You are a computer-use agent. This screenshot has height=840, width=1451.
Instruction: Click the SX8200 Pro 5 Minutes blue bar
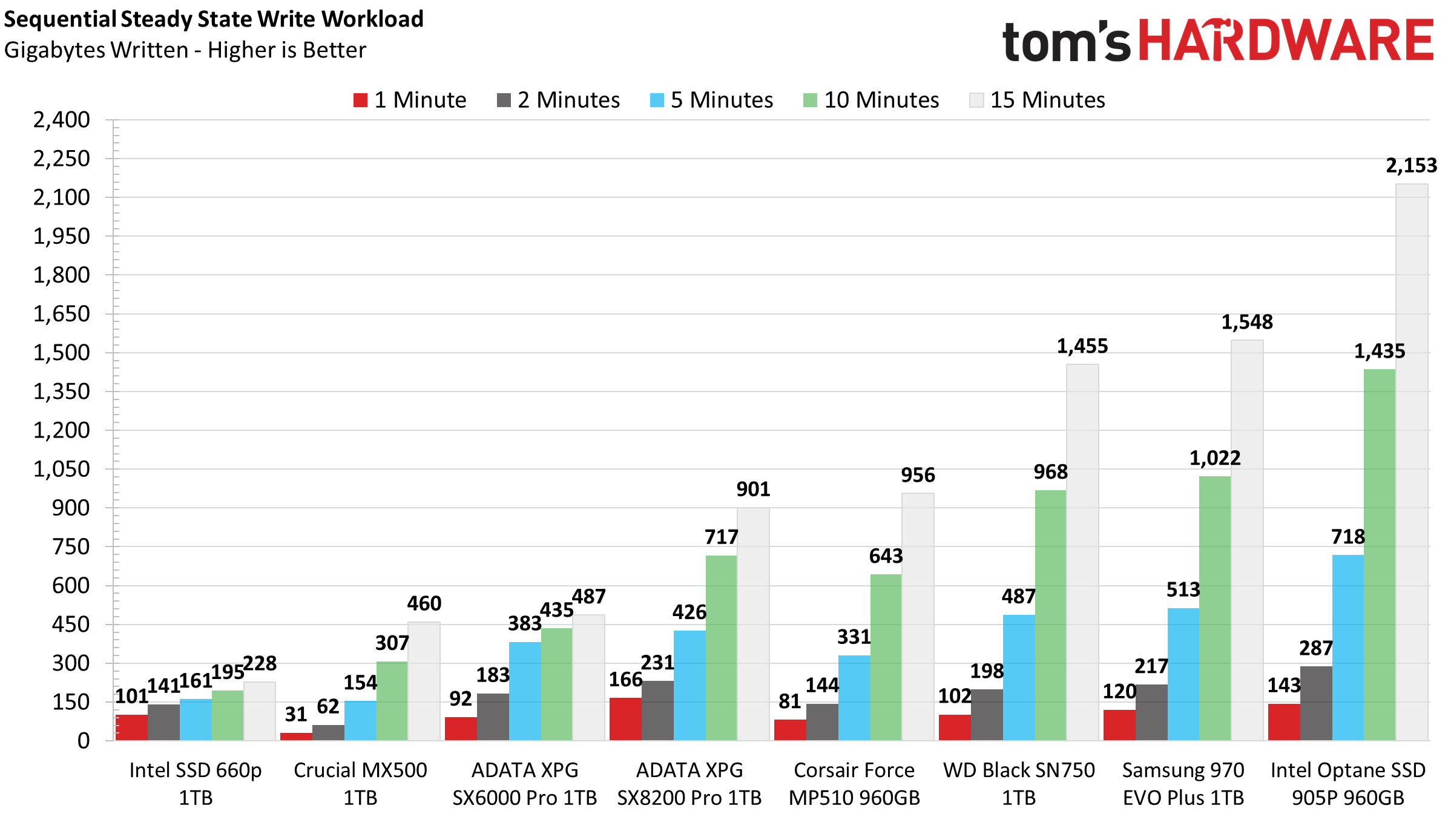[x=689, y=685]
